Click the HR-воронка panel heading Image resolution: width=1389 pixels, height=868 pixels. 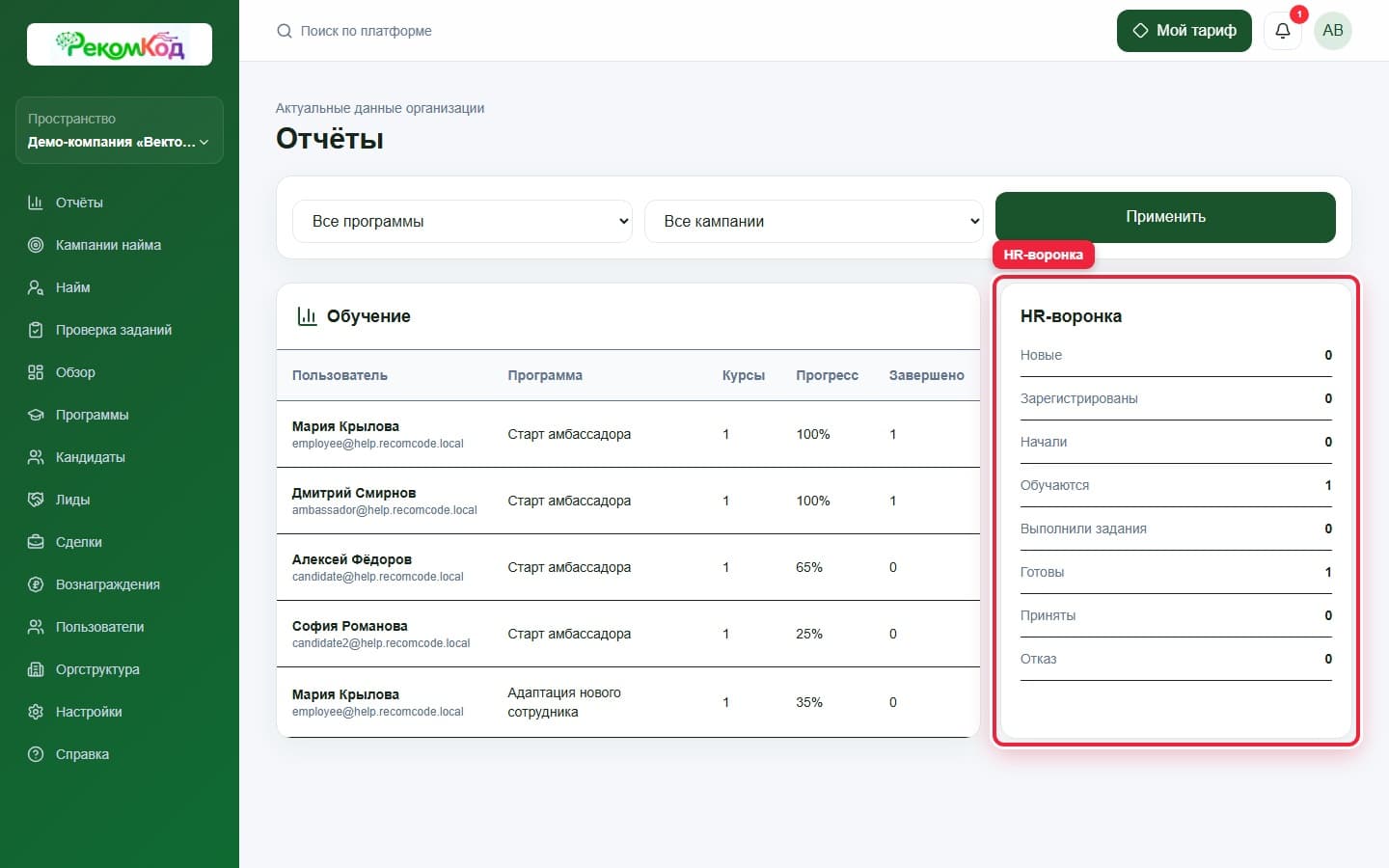[x=1071, y=316]
